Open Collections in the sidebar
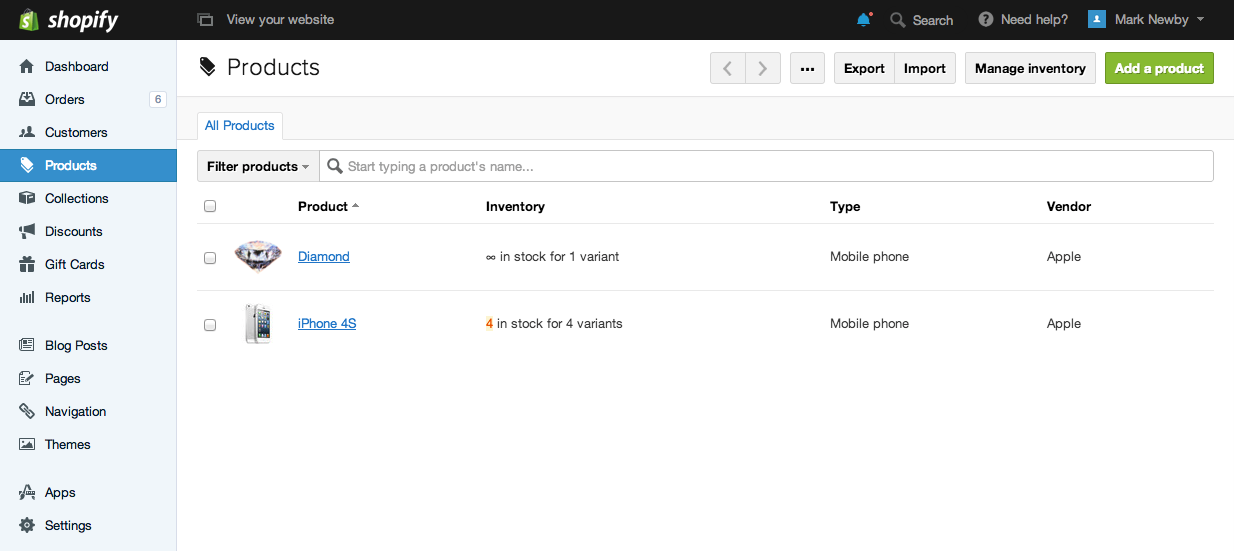The height and width of the screenshot is (551, 1234). 88,198
